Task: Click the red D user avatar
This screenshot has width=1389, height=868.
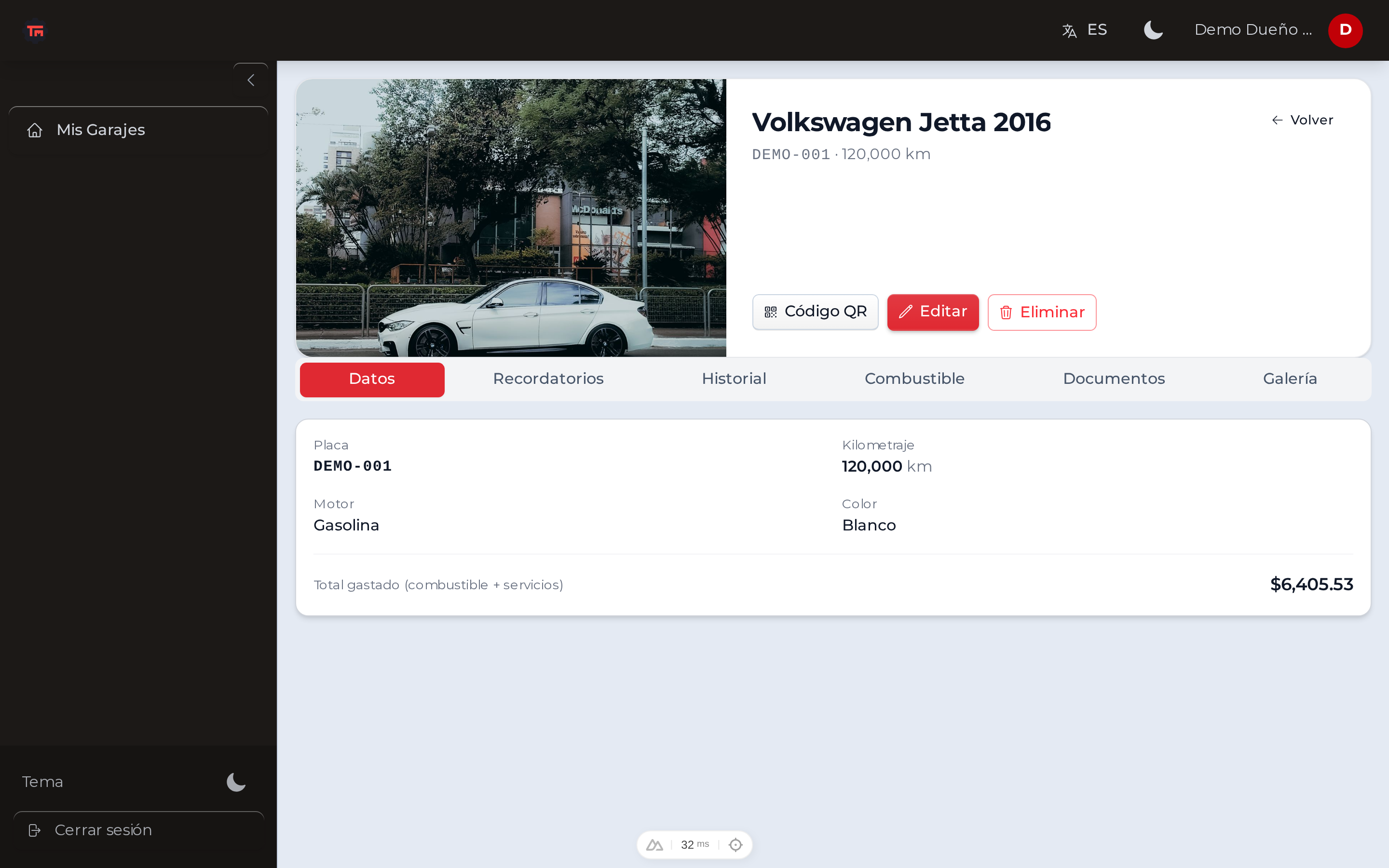Action: tap(1345, 30)
